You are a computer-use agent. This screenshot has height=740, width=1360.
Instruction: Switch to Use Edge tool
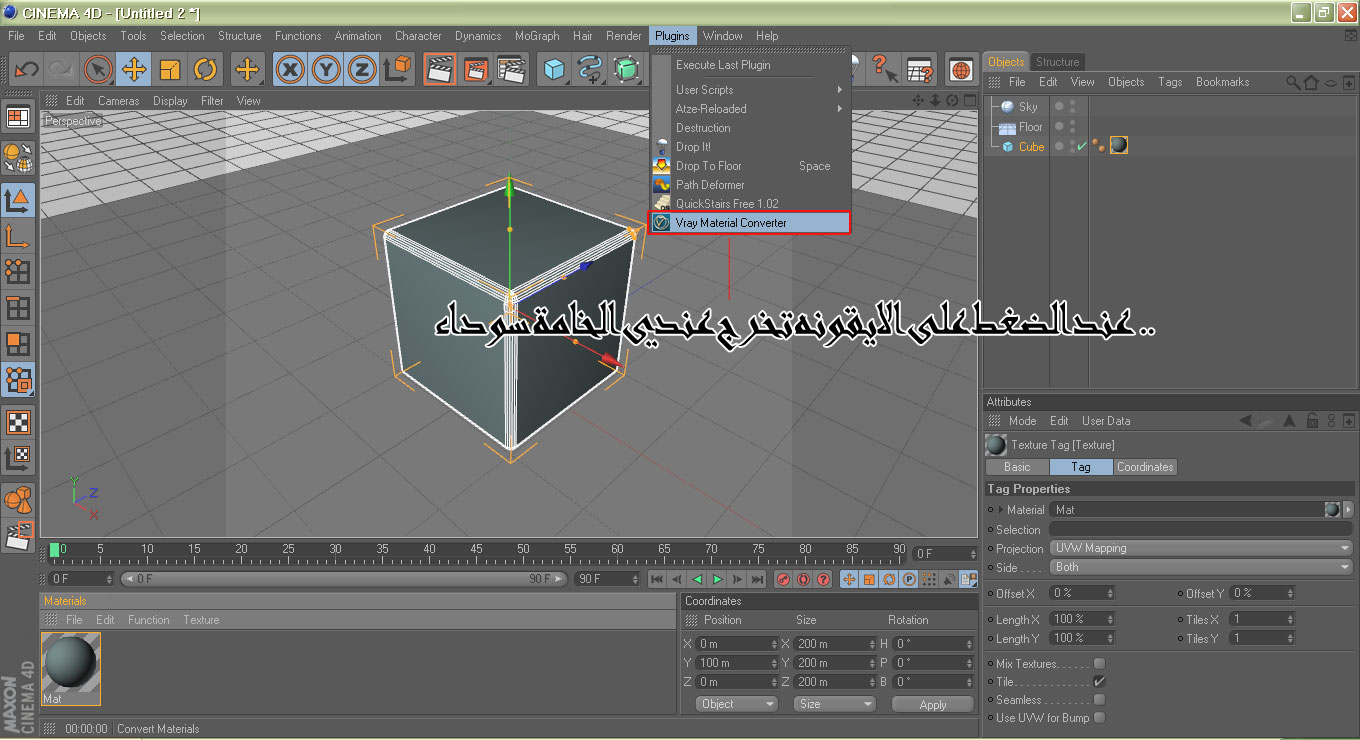coord(18,308)
